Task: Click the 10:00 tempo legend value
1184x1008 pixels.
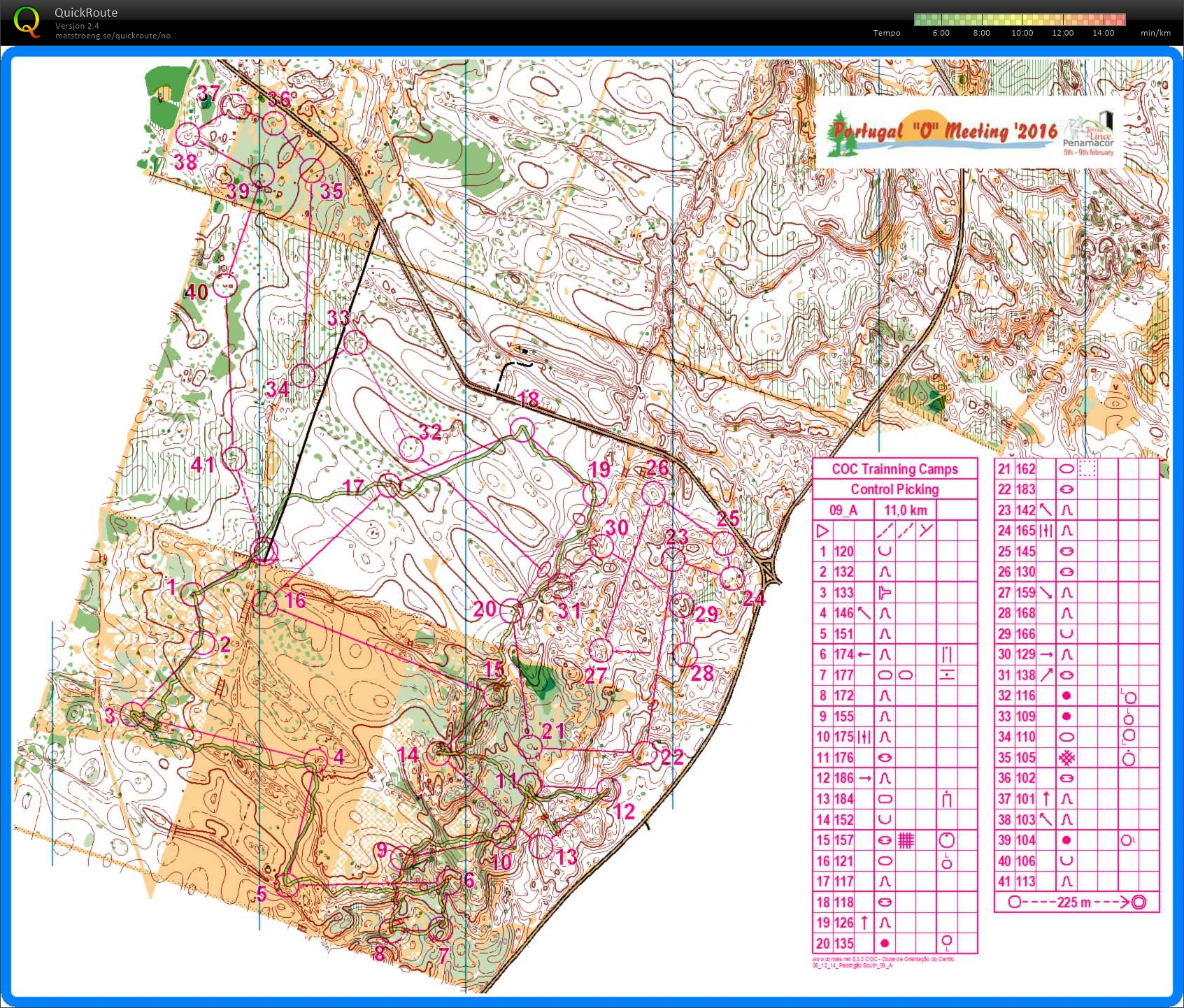Action: [x=1022, y=33]
